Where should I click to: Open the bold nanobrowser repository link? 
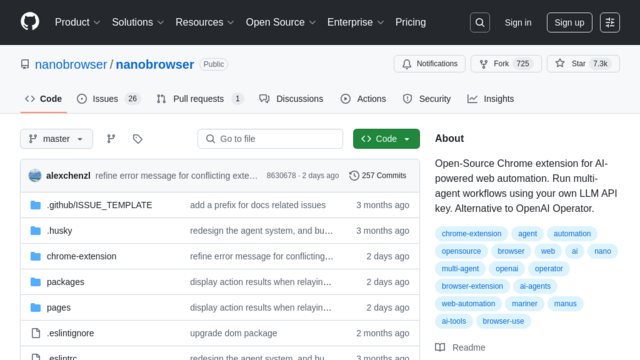[155, 64]
